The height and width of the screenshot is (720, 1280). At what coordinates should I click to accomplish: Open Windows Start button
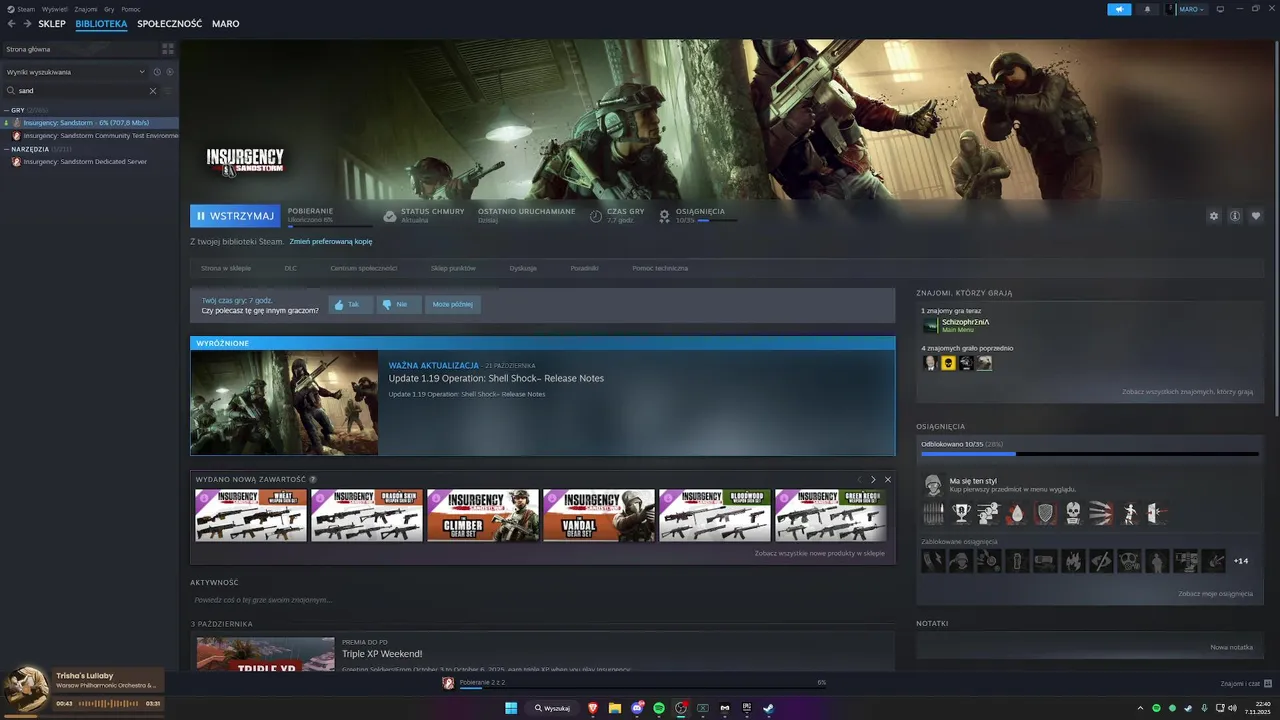[511, 708]
